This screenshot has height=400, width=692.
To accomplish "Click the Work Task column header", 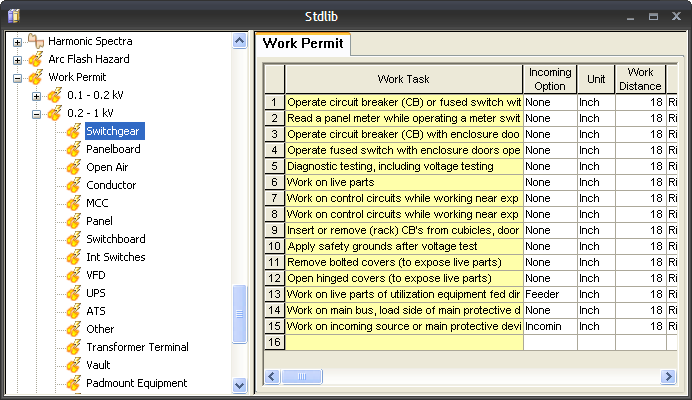I will click(x=403, y=79).
